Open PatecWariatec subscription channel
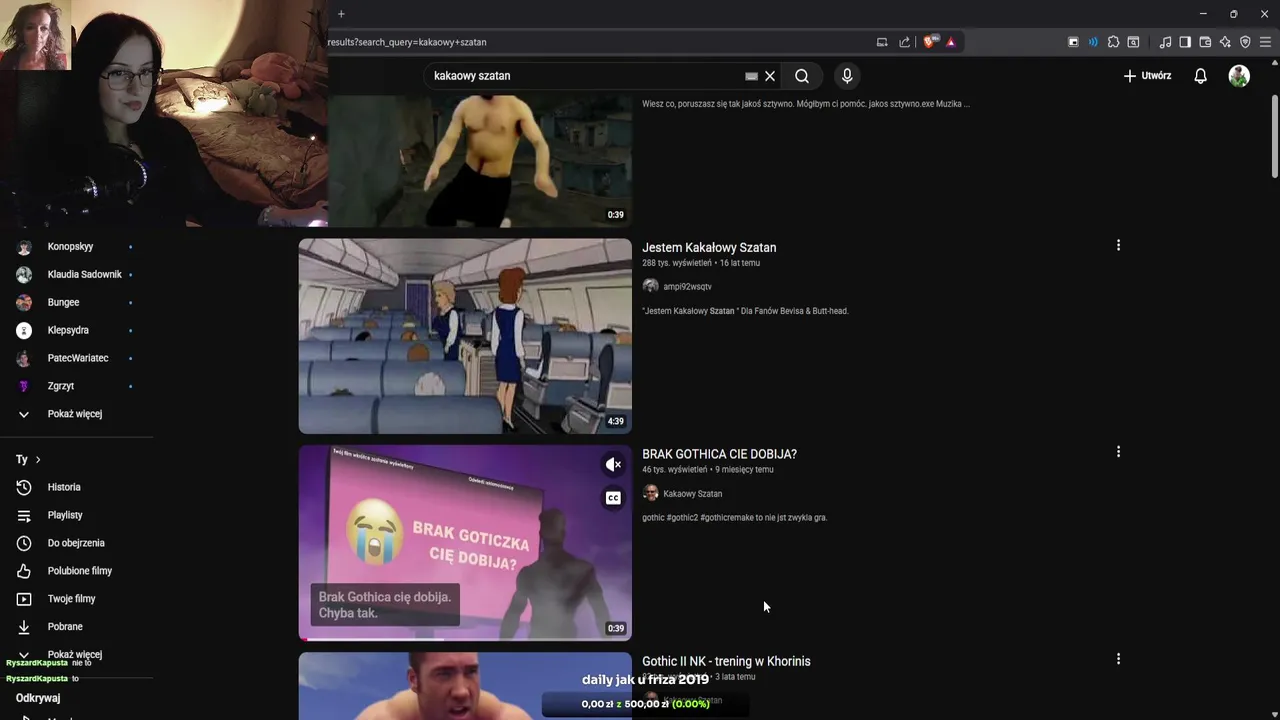The height and width of the screenshot is (720, 1280). [76, 358]
